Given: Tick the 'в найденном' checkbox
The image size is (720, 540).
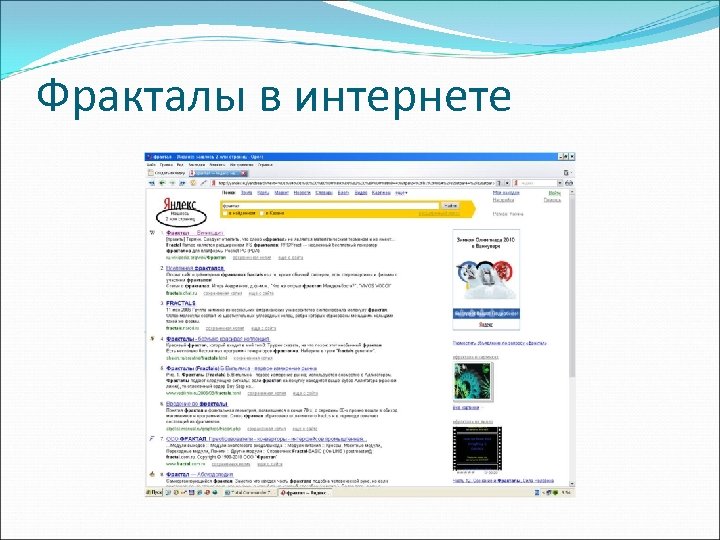Looking at the screenshot, I should coord(225,214).
